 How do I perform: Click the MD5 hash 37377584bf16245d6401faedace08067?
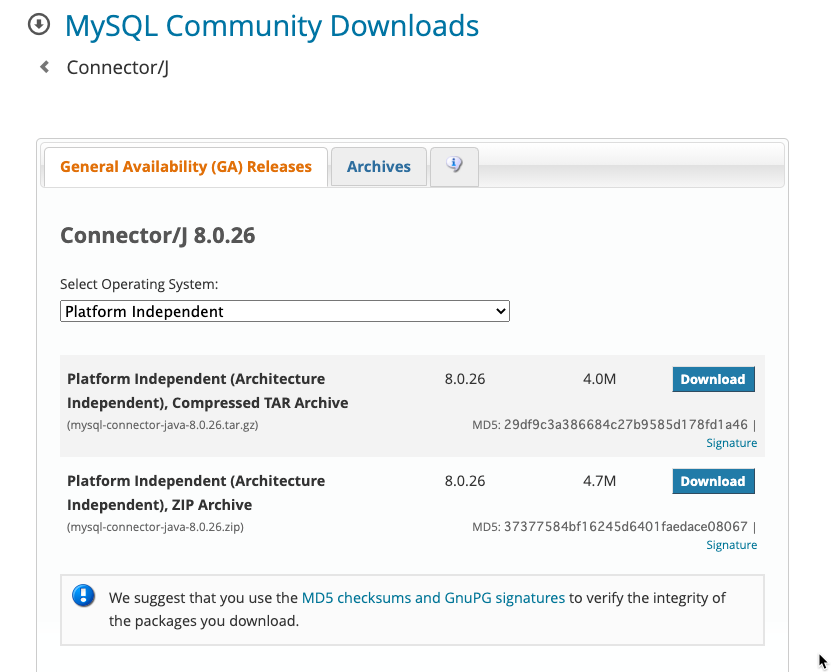pos(626,527)
